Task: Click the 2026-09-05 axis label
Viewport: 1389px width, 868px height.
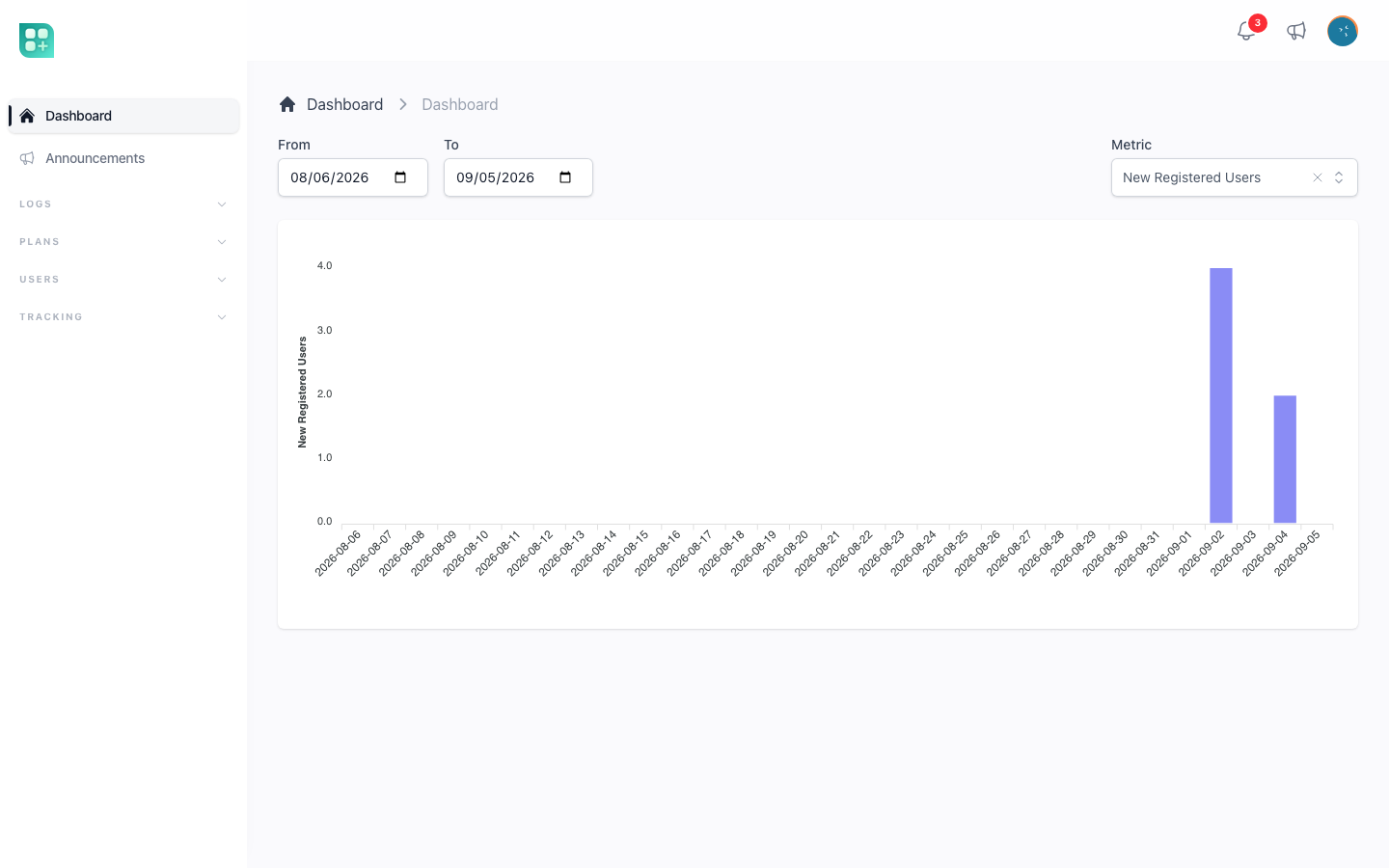Action: tap(1297, 554)
